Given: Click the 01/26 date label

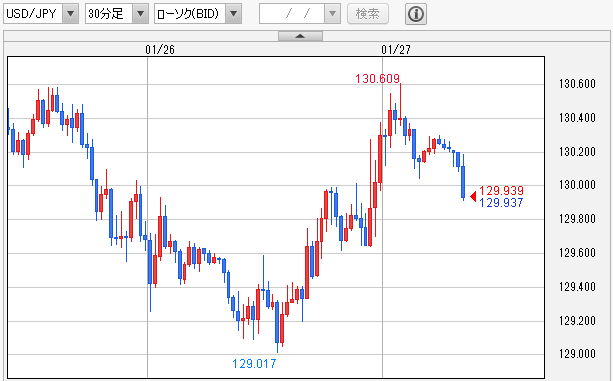Looking at the screenshot, I should 160,50.
